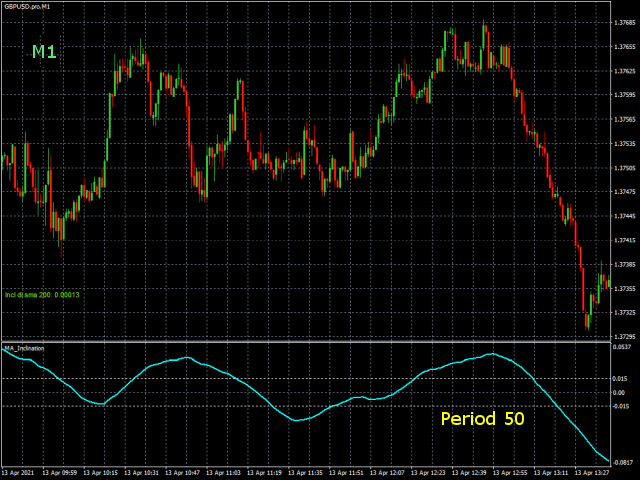Click the '13 Apr 10:15' time label

100,473
